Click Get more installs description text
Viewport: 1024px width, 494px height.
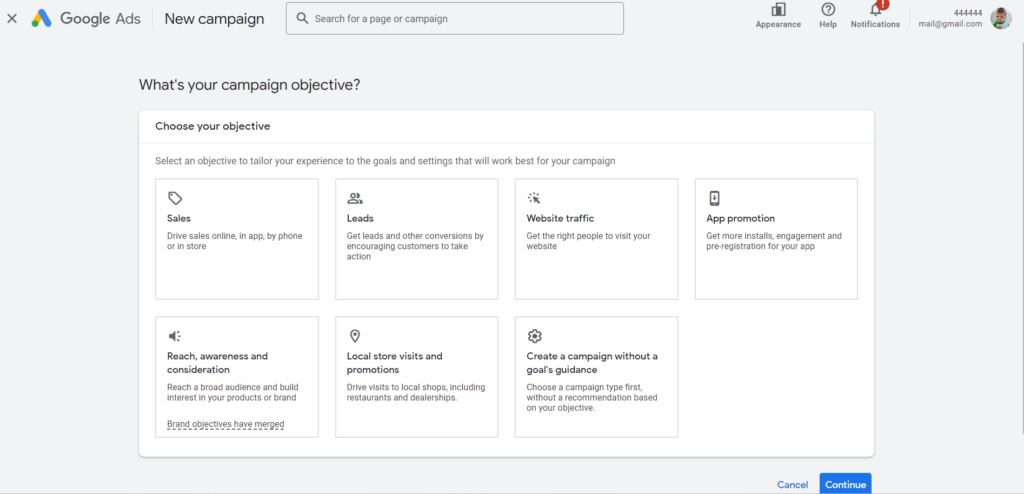[x=774, y=241]
